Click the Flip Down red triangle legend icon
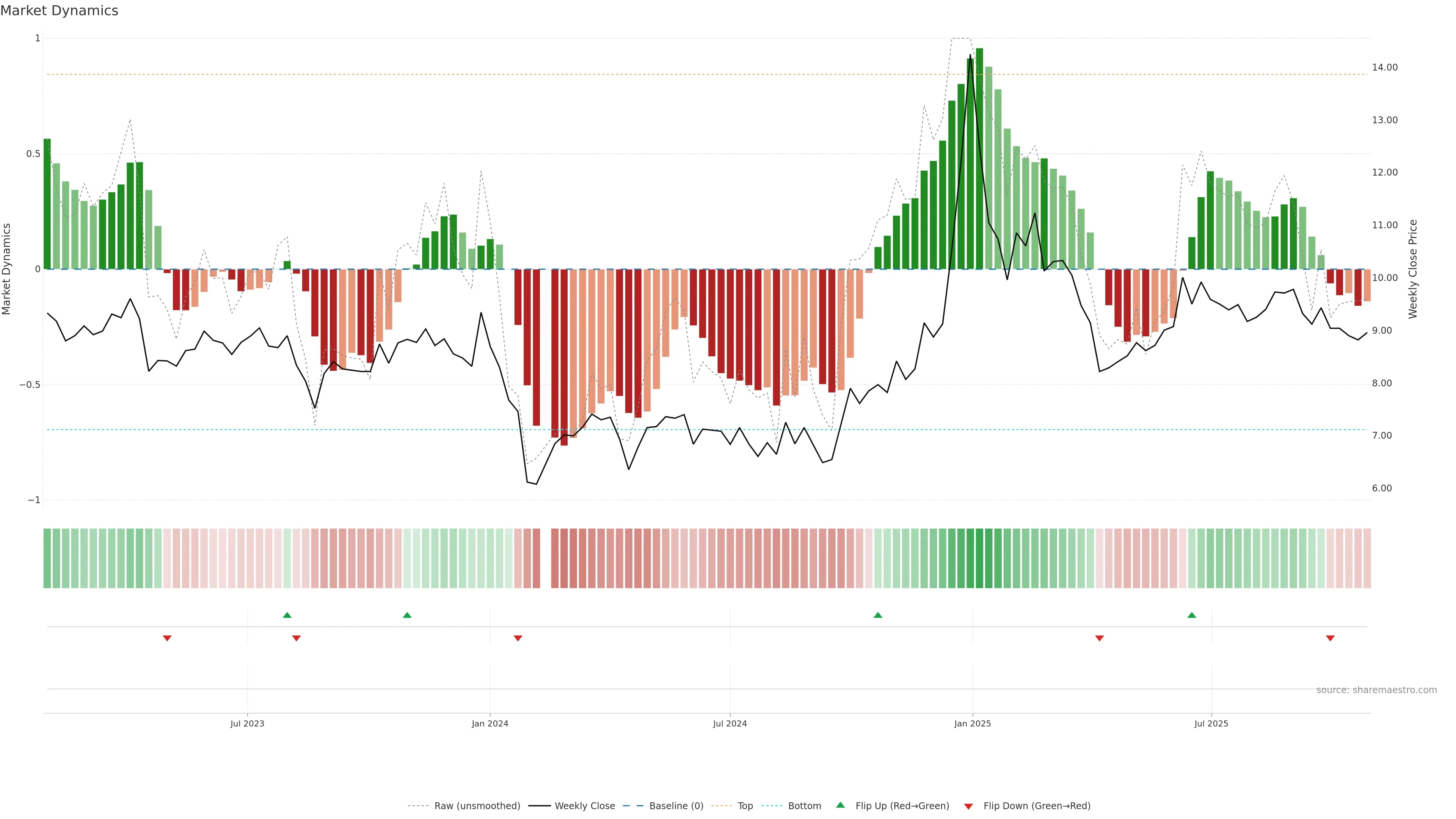This screenshot has width=1456, height=819. click(968, 806)
